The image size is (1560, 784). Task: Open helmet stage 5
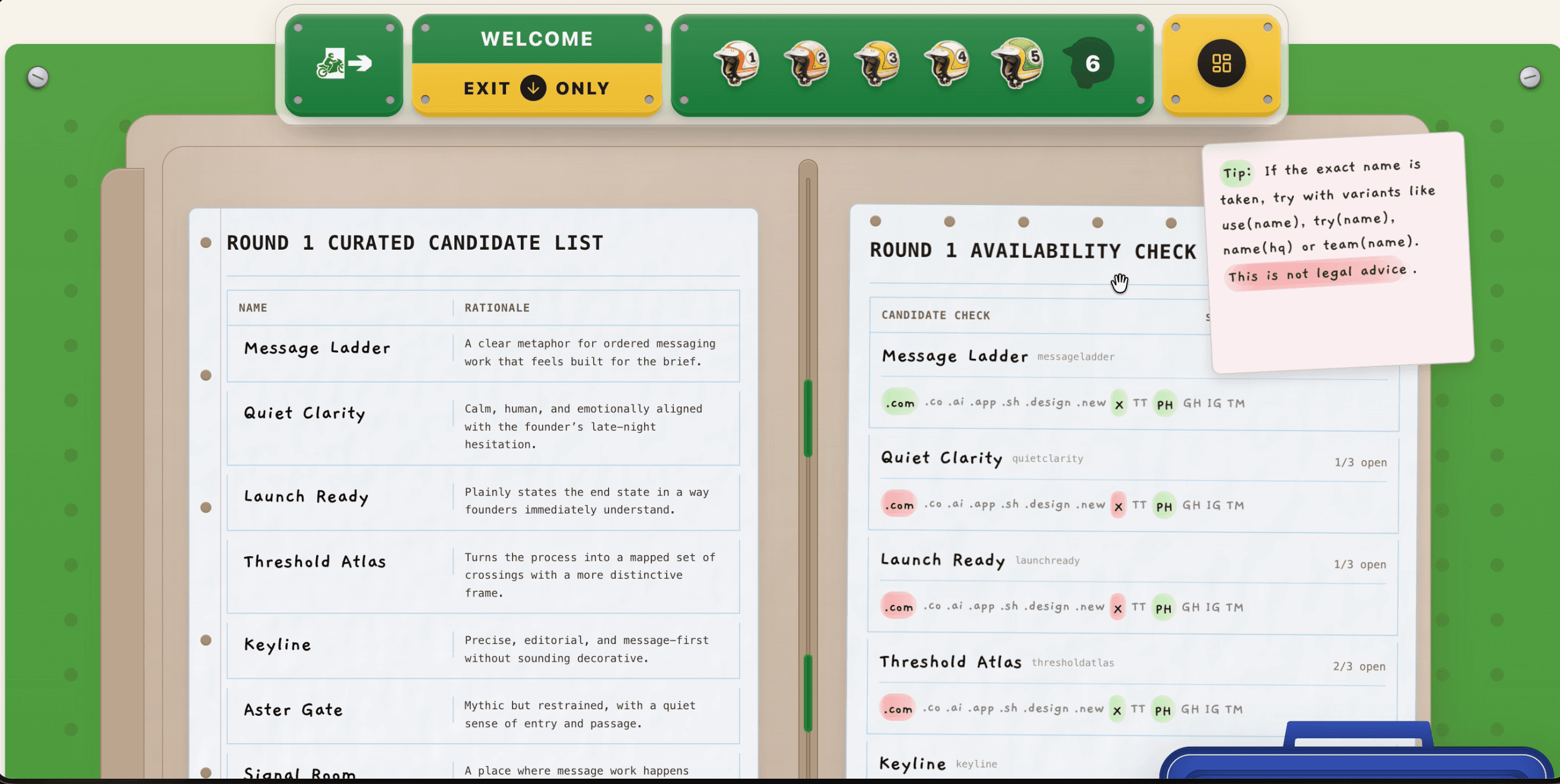pyautogui.click(x=1018, y=62)
